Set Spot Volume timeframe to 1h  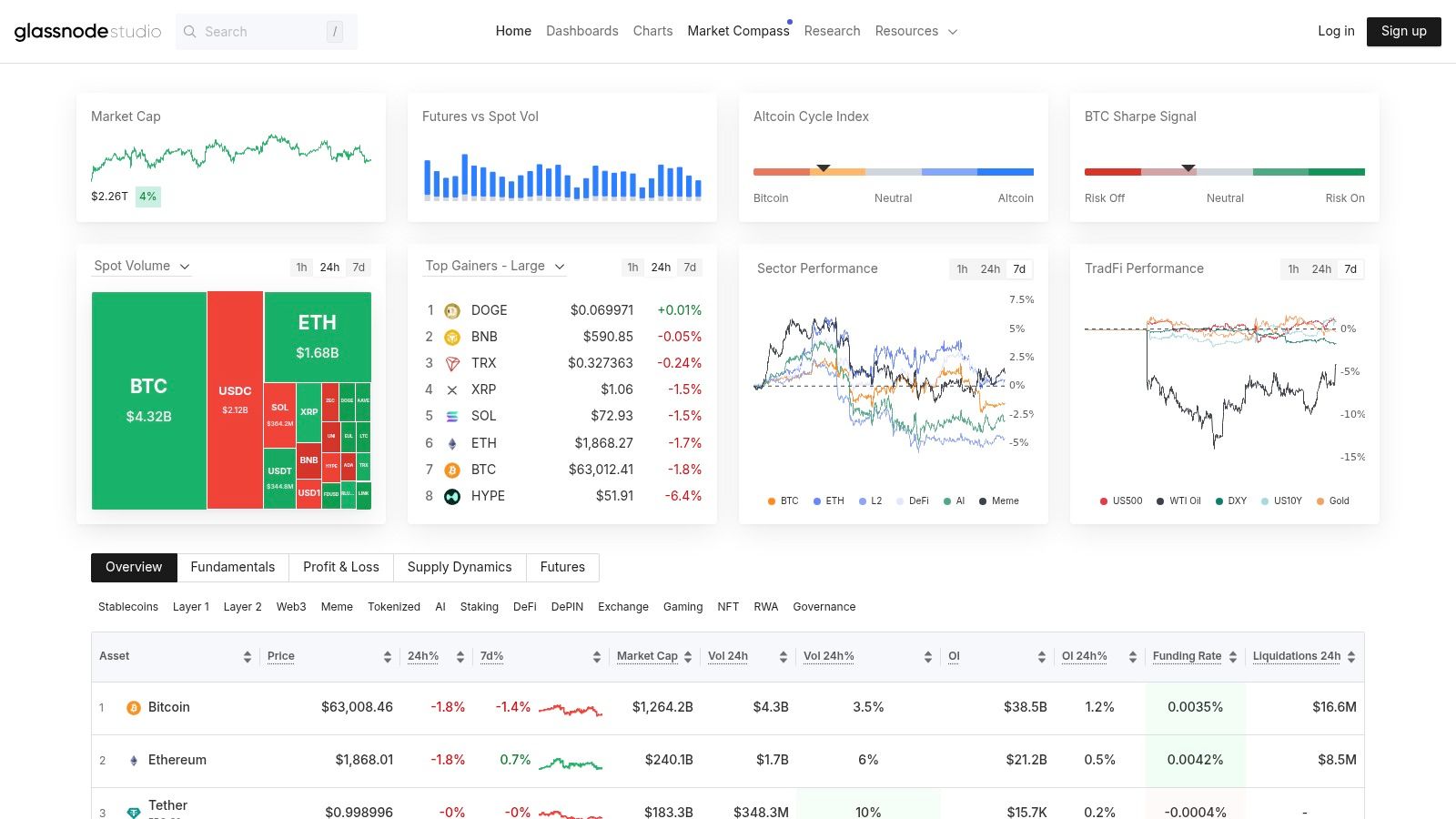301,268
